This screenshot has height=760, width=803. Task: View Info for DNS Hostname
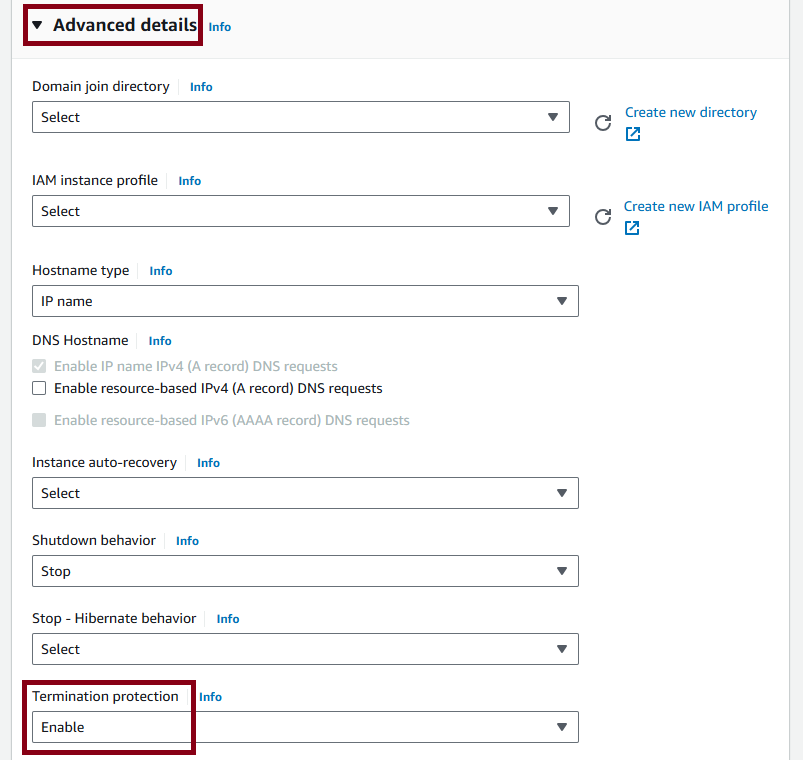point(160,341)
